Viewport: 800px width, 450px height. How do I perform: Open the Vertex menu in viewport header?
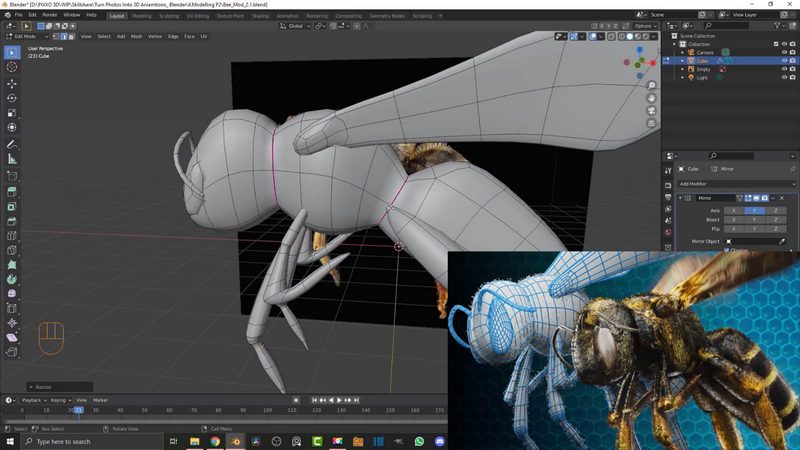tap(155, 36)
